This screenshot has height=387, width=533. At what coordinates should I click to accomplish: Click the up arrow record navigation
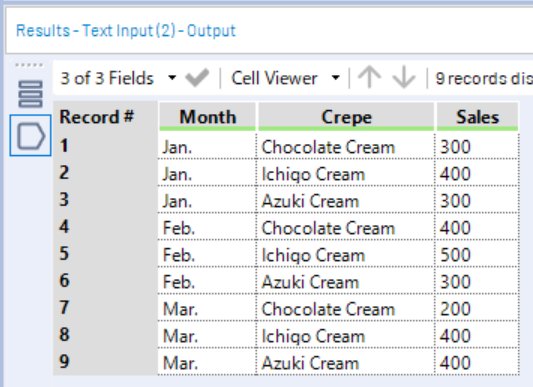click(369, 78)
